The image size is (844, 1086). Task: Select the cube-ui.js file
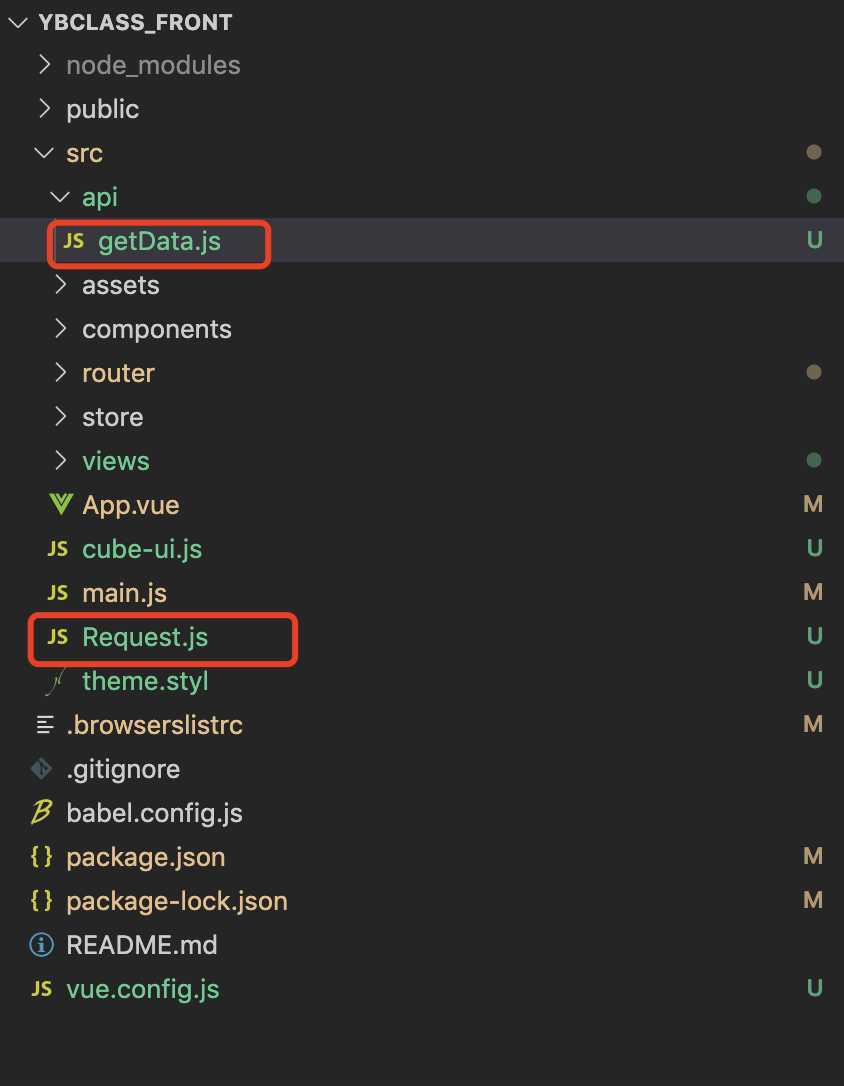click(x=142, y=549)
